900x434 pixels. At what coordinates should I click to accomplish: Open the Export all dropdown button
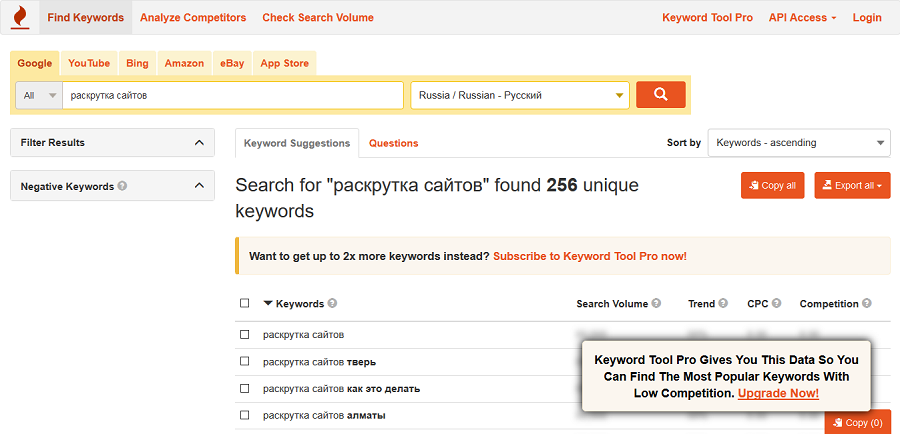click(852, 185)
